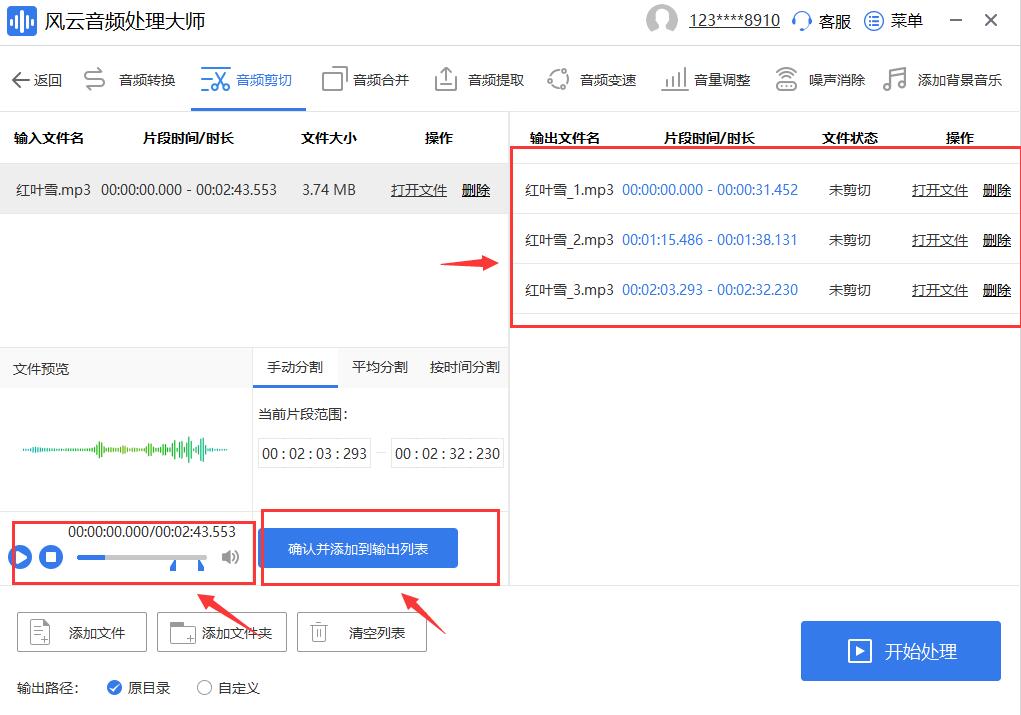
Task: Click 确认并添加到输出列表 to confirm segment
Action: coord(359,548)
